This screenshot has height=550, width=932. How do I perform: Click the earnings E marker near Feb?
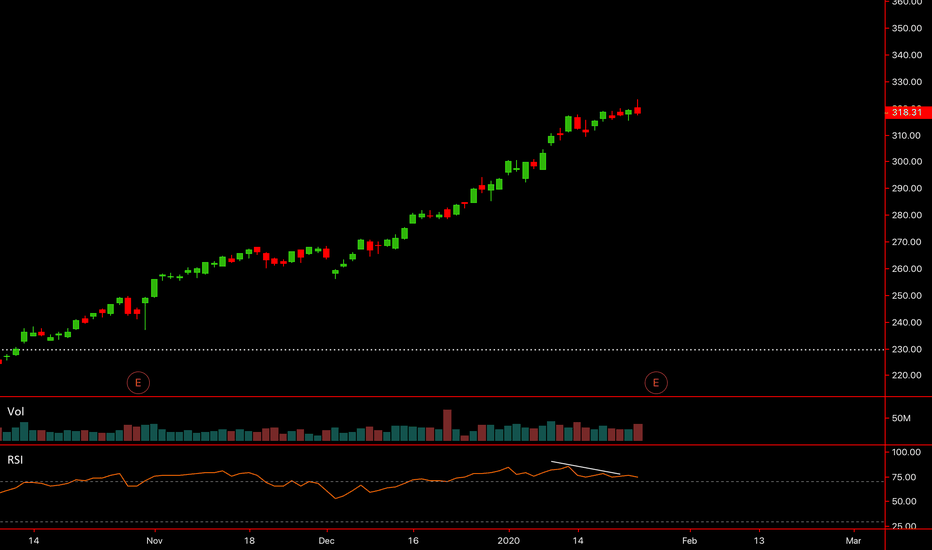tap(656, 382)
